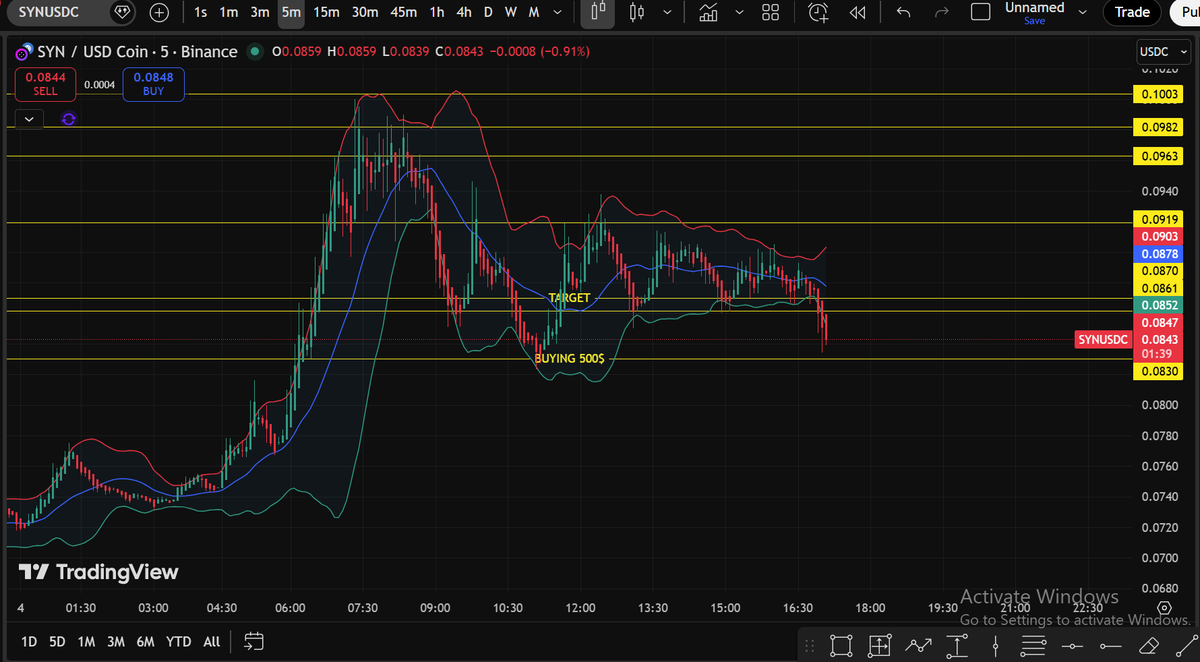
Task: Select the eraser tool
Action: pos(1149,646)
